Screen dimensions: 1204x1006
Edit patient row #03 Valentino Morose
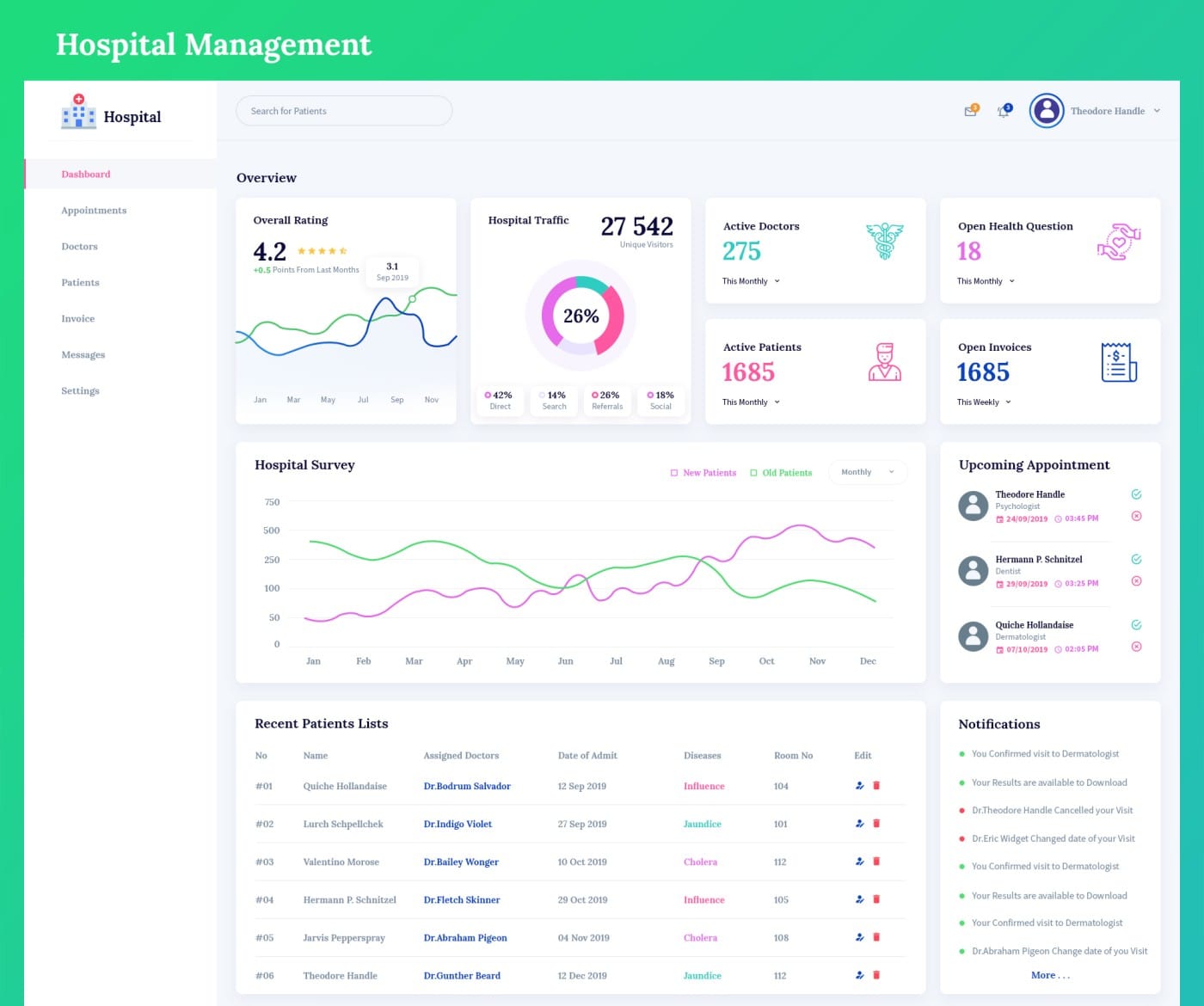coord(859,862)
